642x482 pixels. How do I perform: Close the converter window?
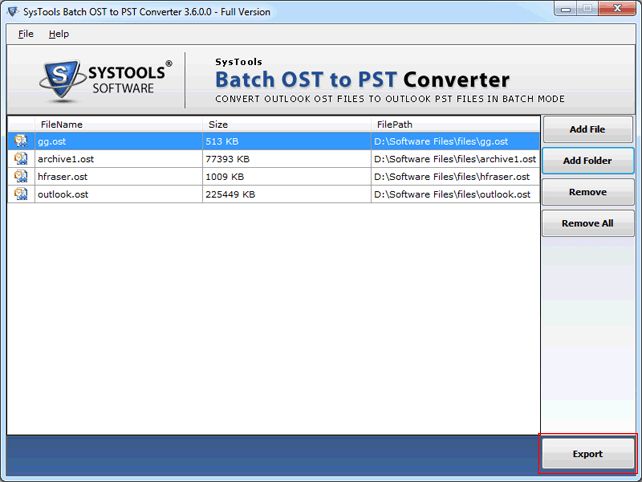tap(617, 9)
